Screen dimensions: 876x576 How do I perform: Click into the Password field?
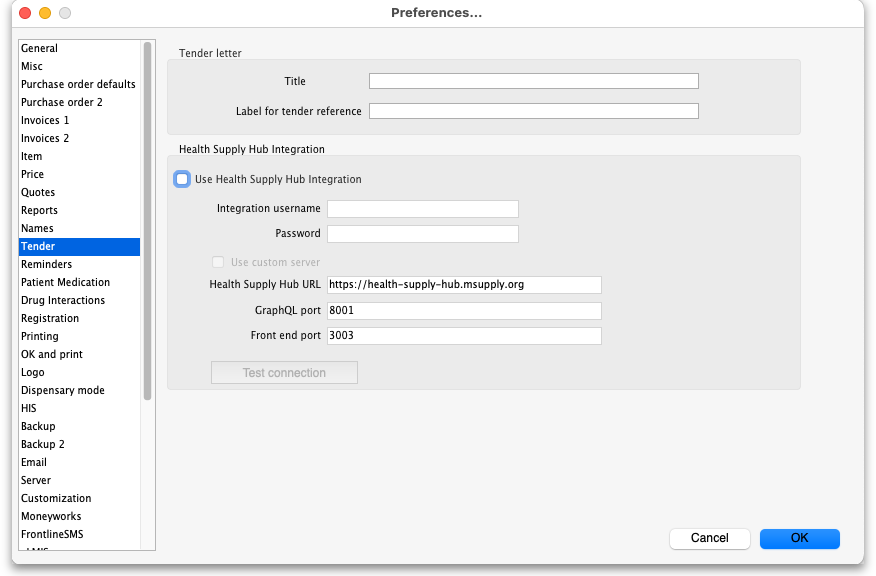tap(422, 234)
